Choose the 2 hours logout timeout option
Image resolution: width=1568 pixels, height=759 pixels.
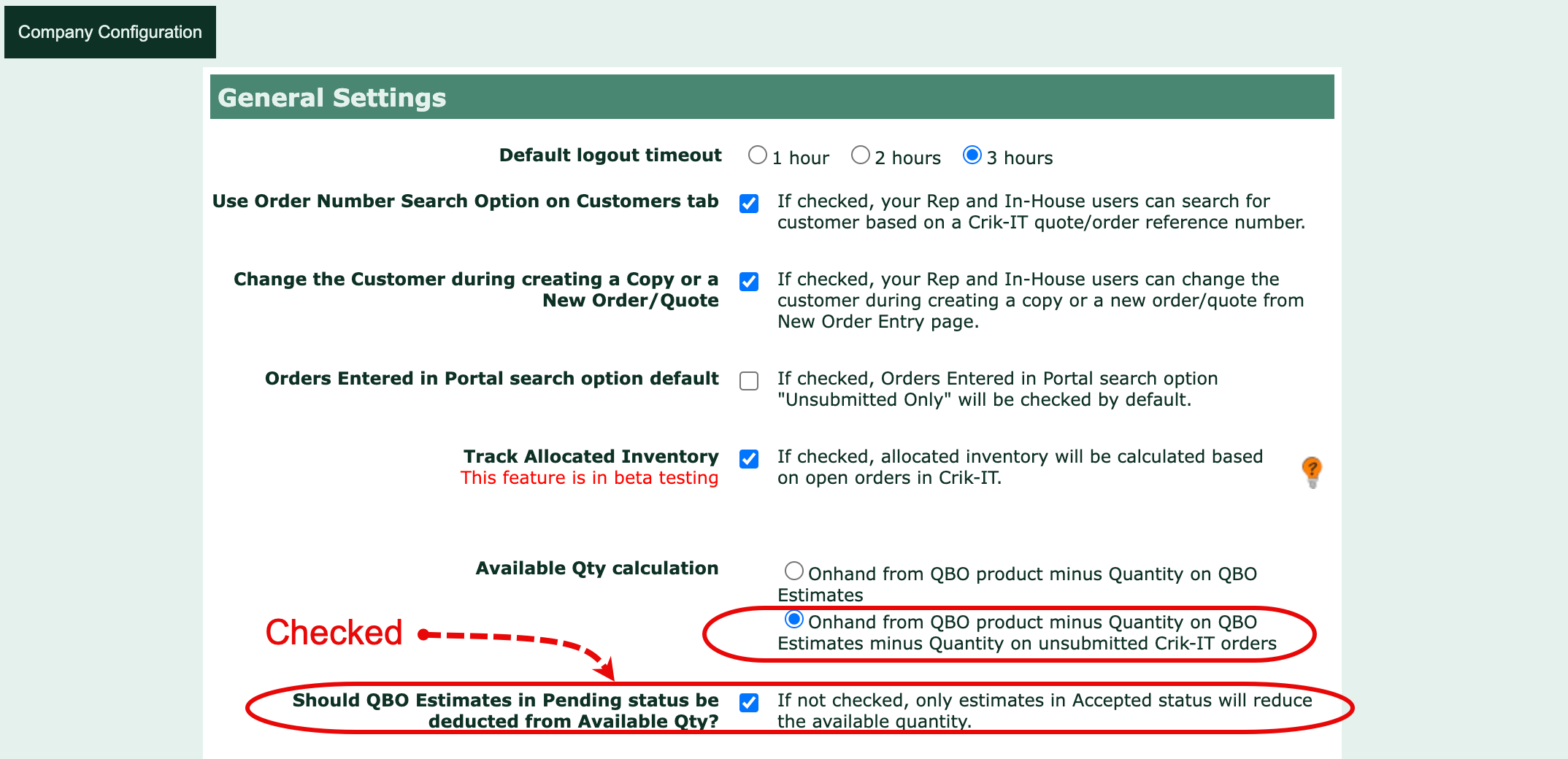pos(861,155)
